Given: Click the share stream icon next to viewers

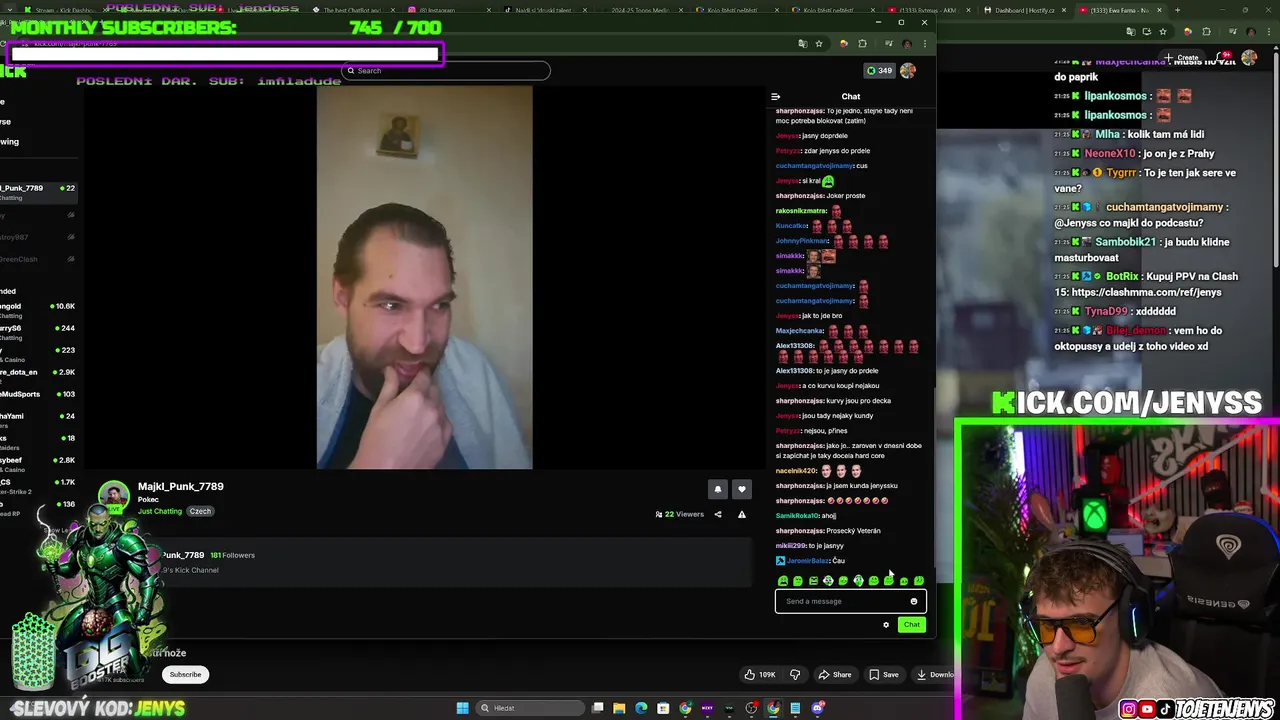Looking at the screenshot, I should click(x=717, y=514).
